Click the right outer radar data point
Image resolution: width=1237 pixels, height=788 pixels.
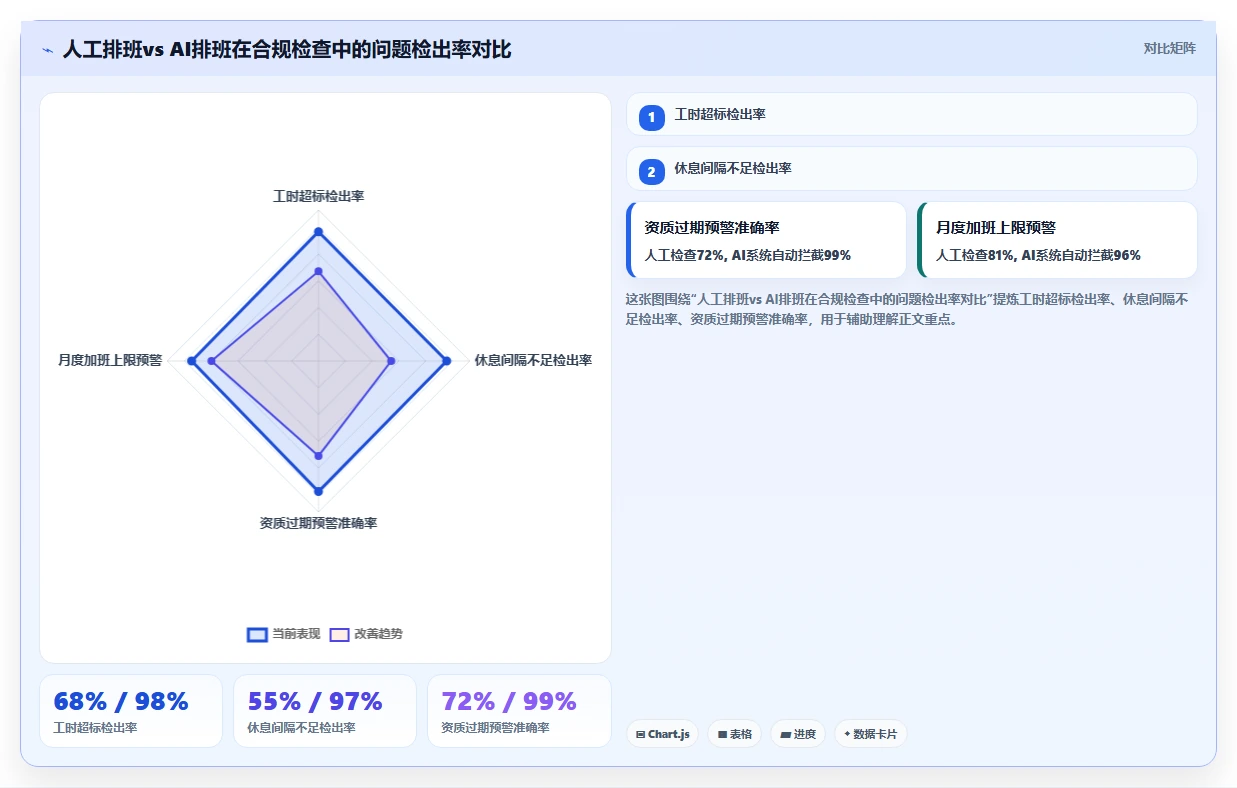(447, 360)
